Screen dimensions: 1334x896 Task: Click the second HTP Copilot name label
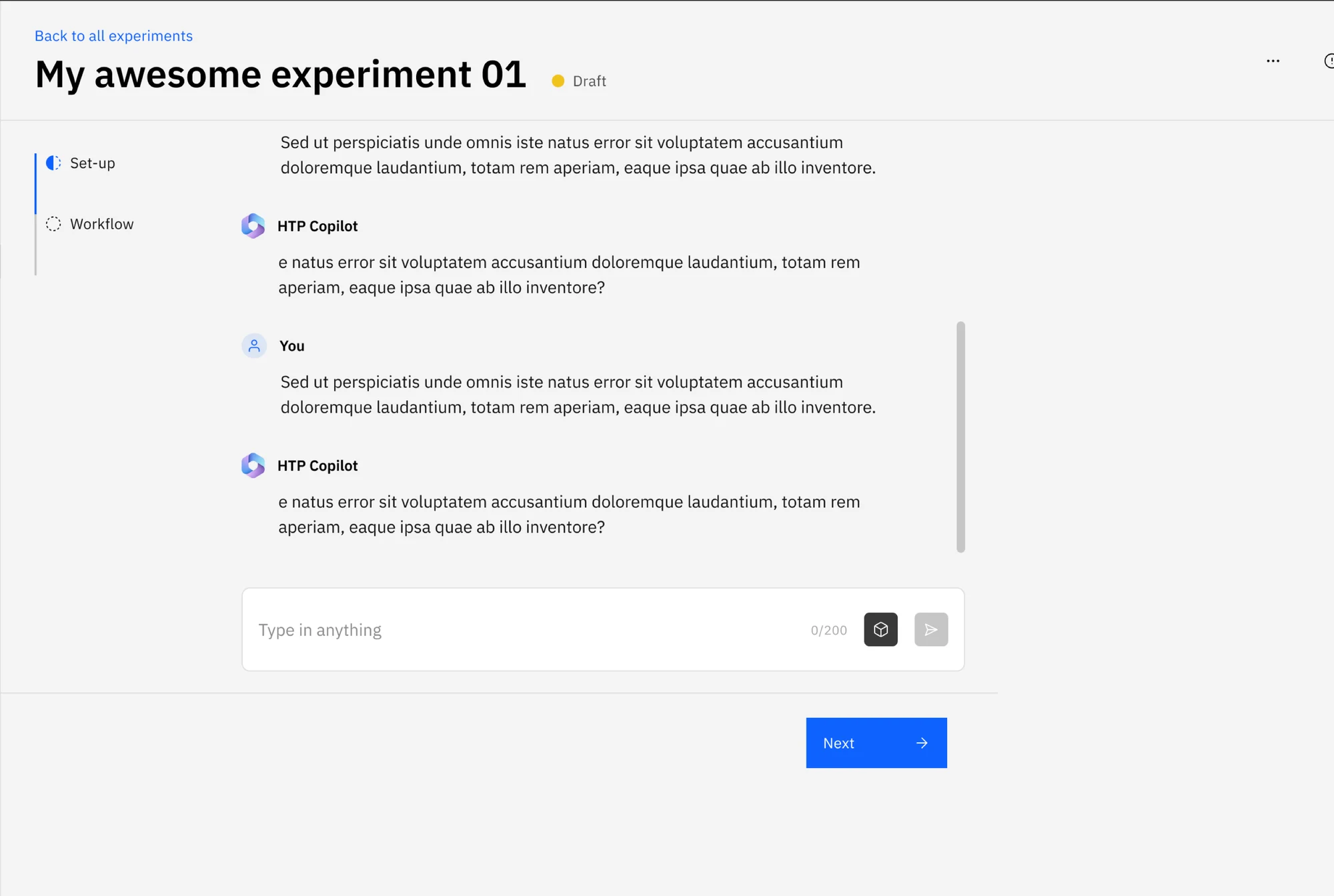[x=317, y=465]
